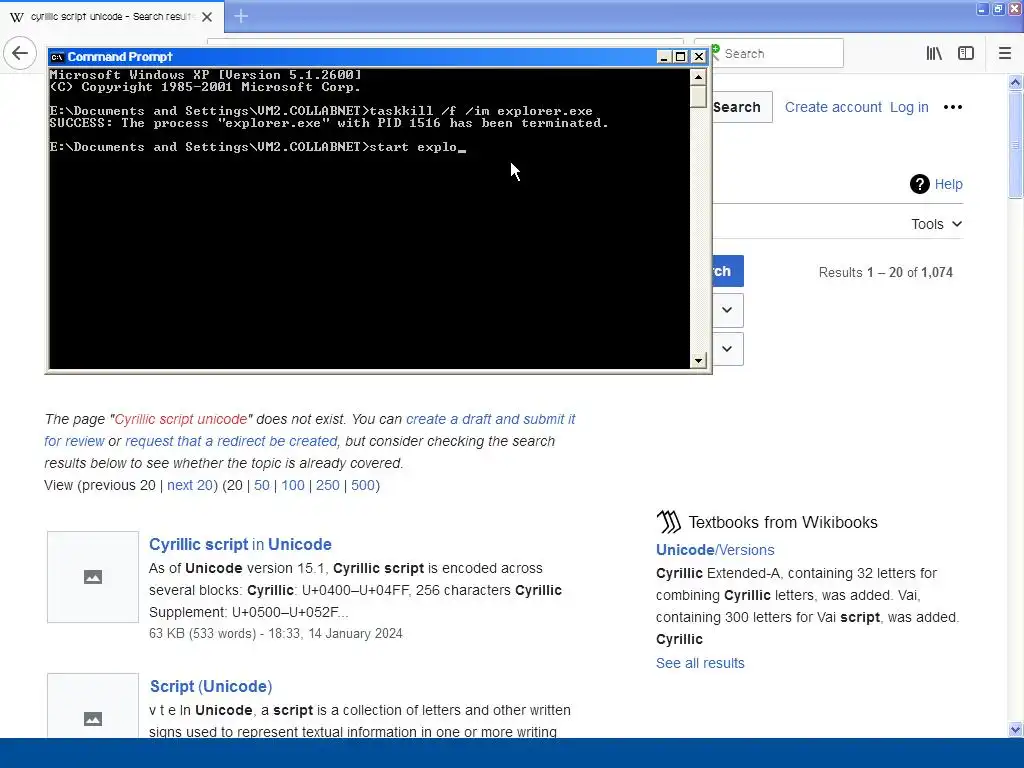Show 250 results per page
Viewport: 1024px width, 768px height.
click(328, 485)
